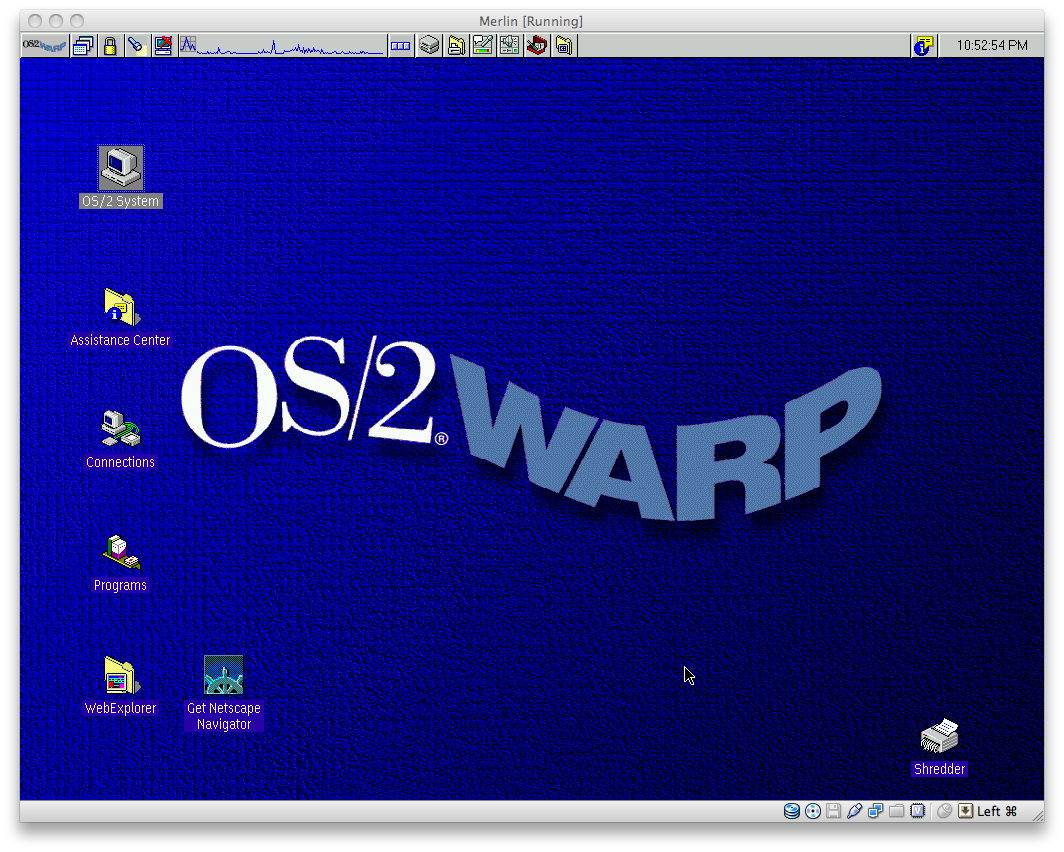Open the OS/2 System folder
The image size is (1064, 852).
tap(120, 167)
